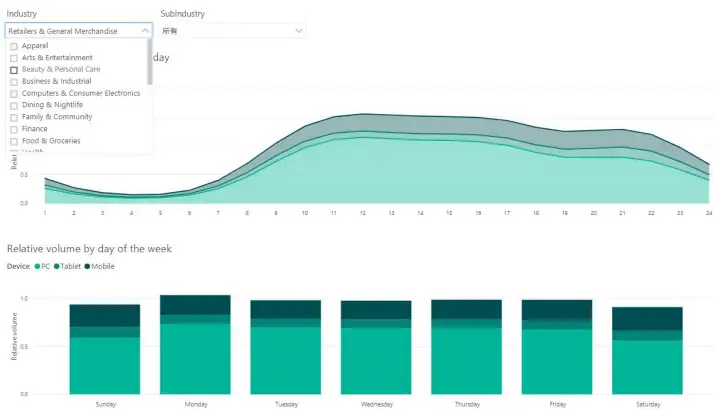This screenshot has width=714, height=410.
Task: Toggle the Dining & Nightlife checkbox
Action: [14, 105]
